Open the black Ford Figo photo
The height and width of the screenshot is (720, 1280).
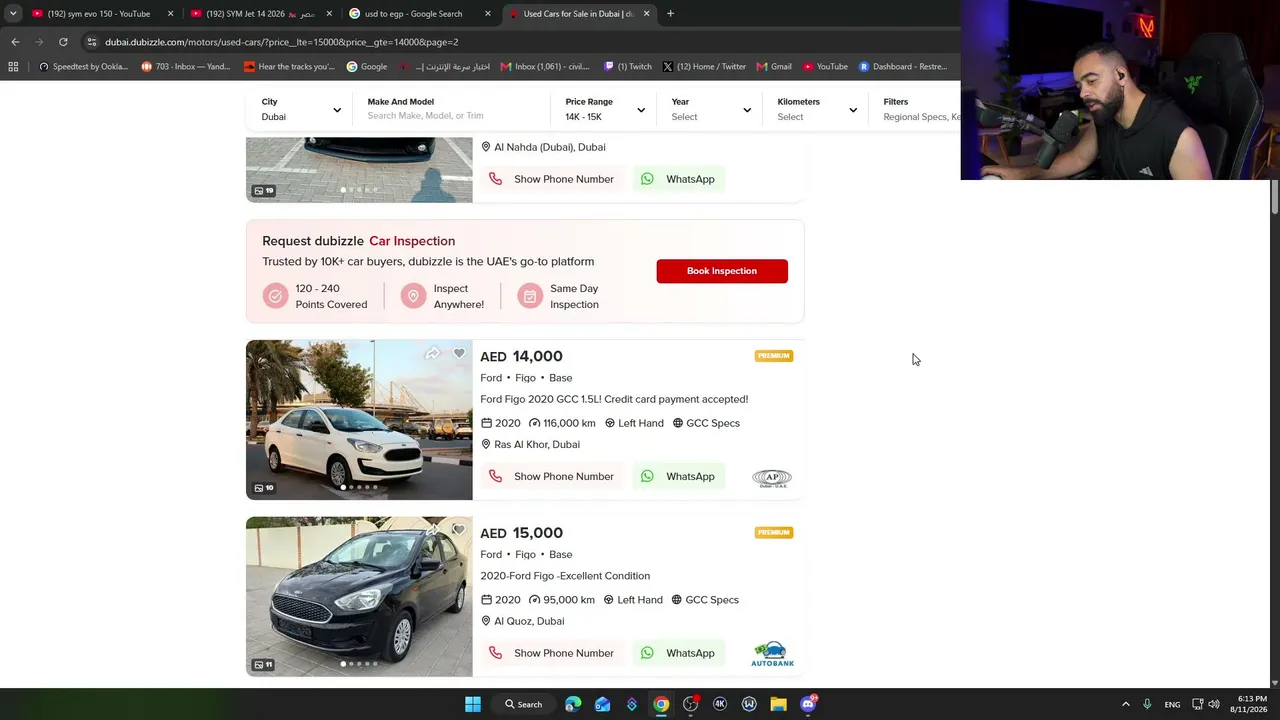pyautogui.click(x=359, y=597)
